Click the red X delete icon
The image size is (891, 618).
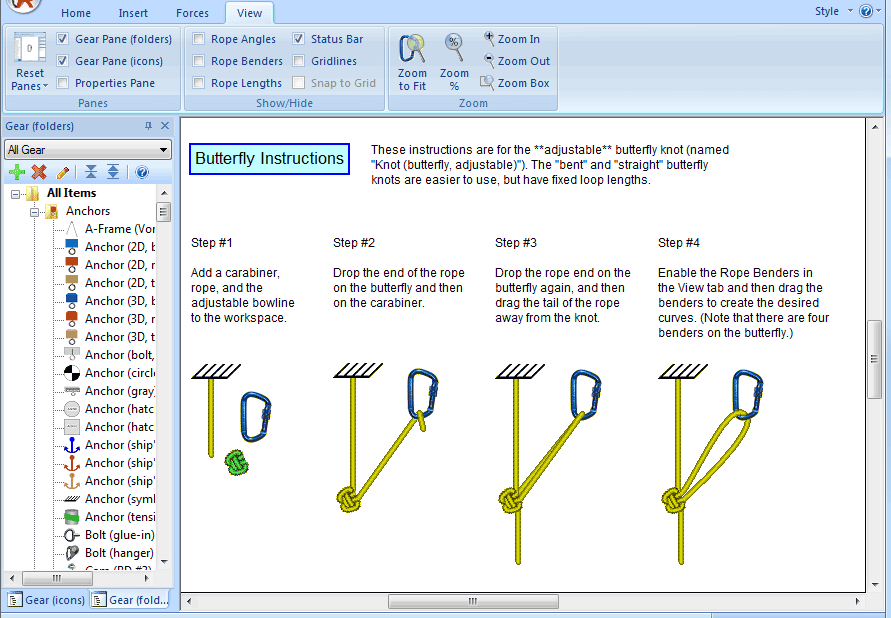tap(39, 172)
